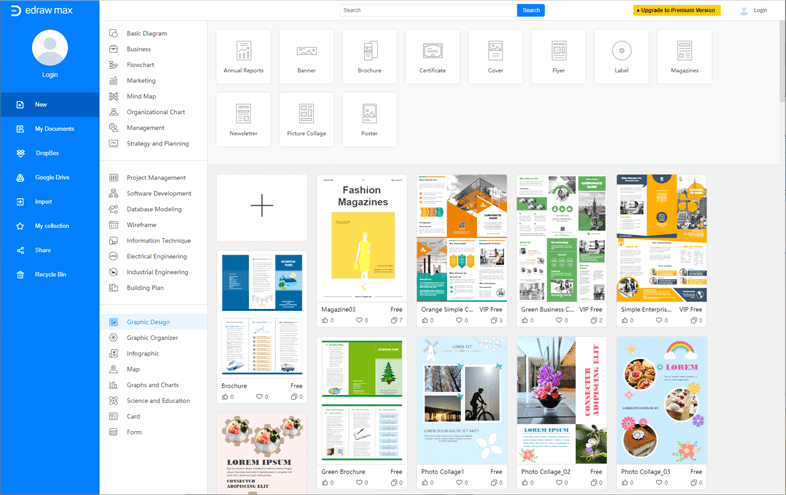This screenshot has width=786, height=495.
Task: Create a blank drawing with plus tile
Action: click(x=262, y=206)
